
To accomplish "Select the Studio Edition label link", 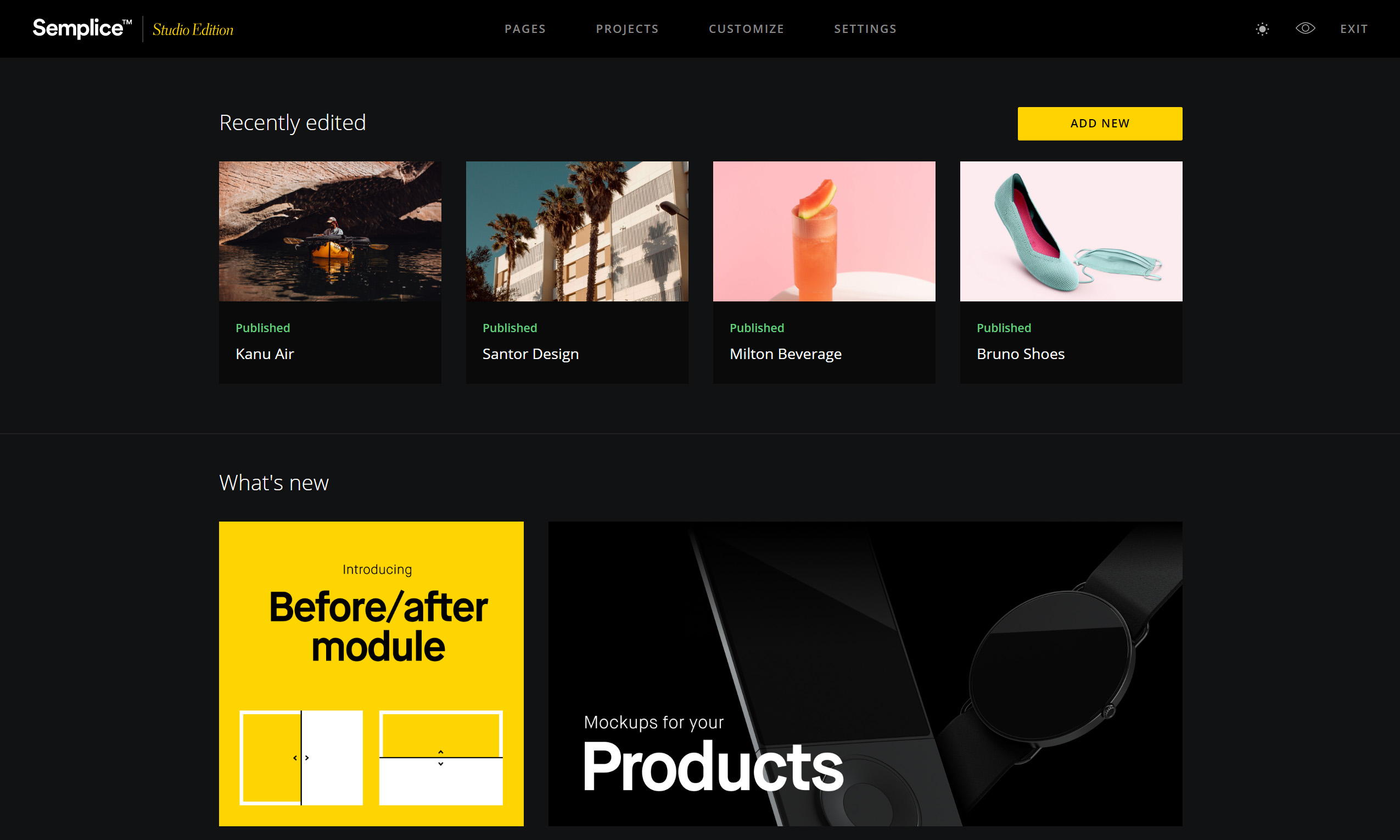I will coord(192,29).
